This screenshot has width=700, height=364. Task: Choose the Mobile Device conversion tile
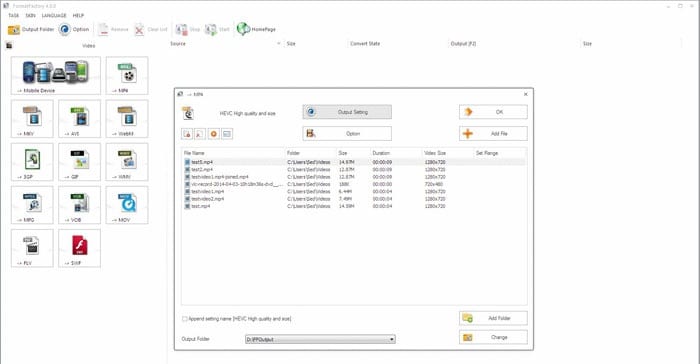(x=56, y=75)
